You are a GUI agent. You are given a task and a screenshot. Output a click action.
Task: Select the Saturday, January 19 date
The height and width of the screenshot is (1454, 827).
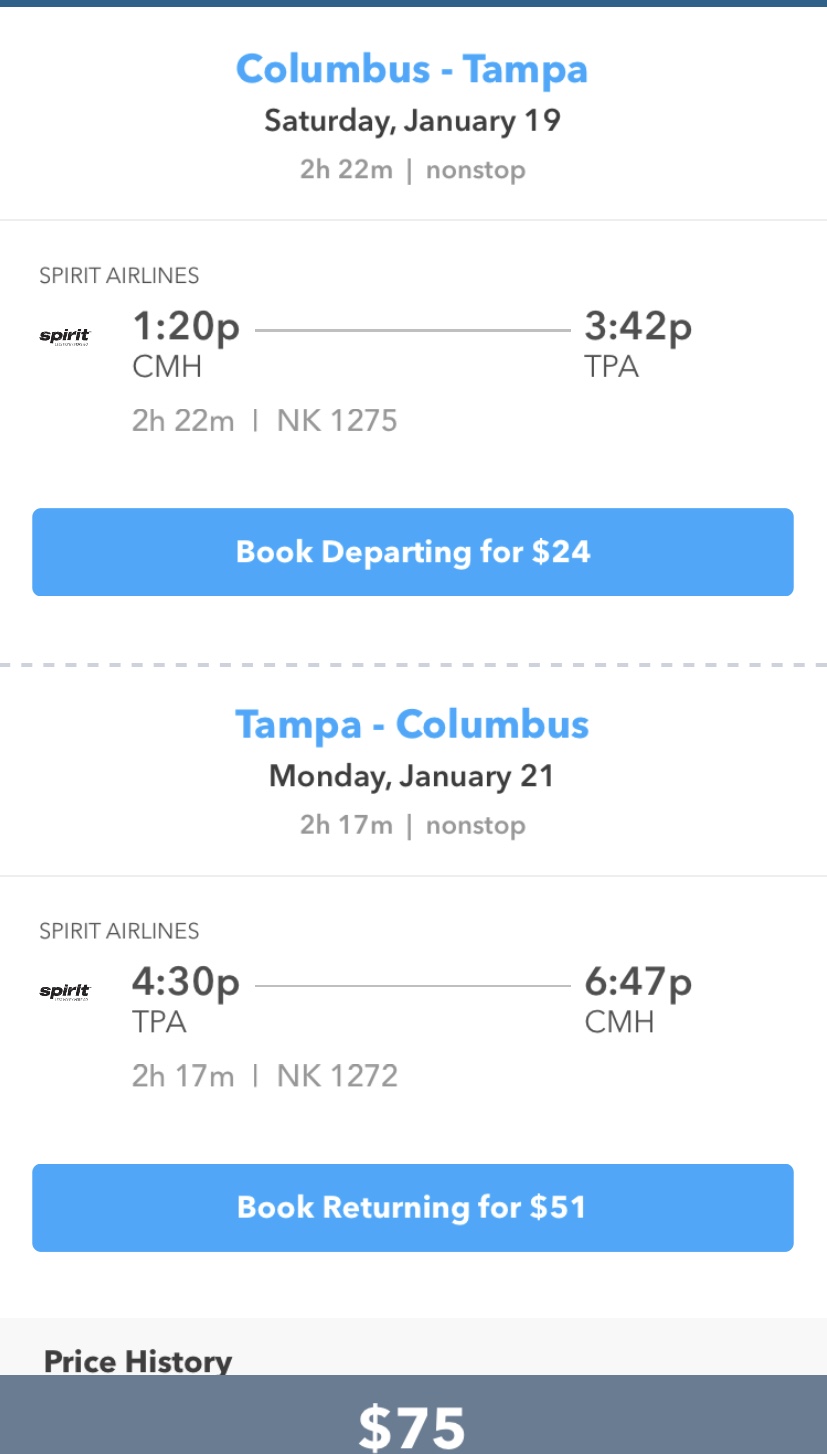pyautogui.click(x=412, y=121)
